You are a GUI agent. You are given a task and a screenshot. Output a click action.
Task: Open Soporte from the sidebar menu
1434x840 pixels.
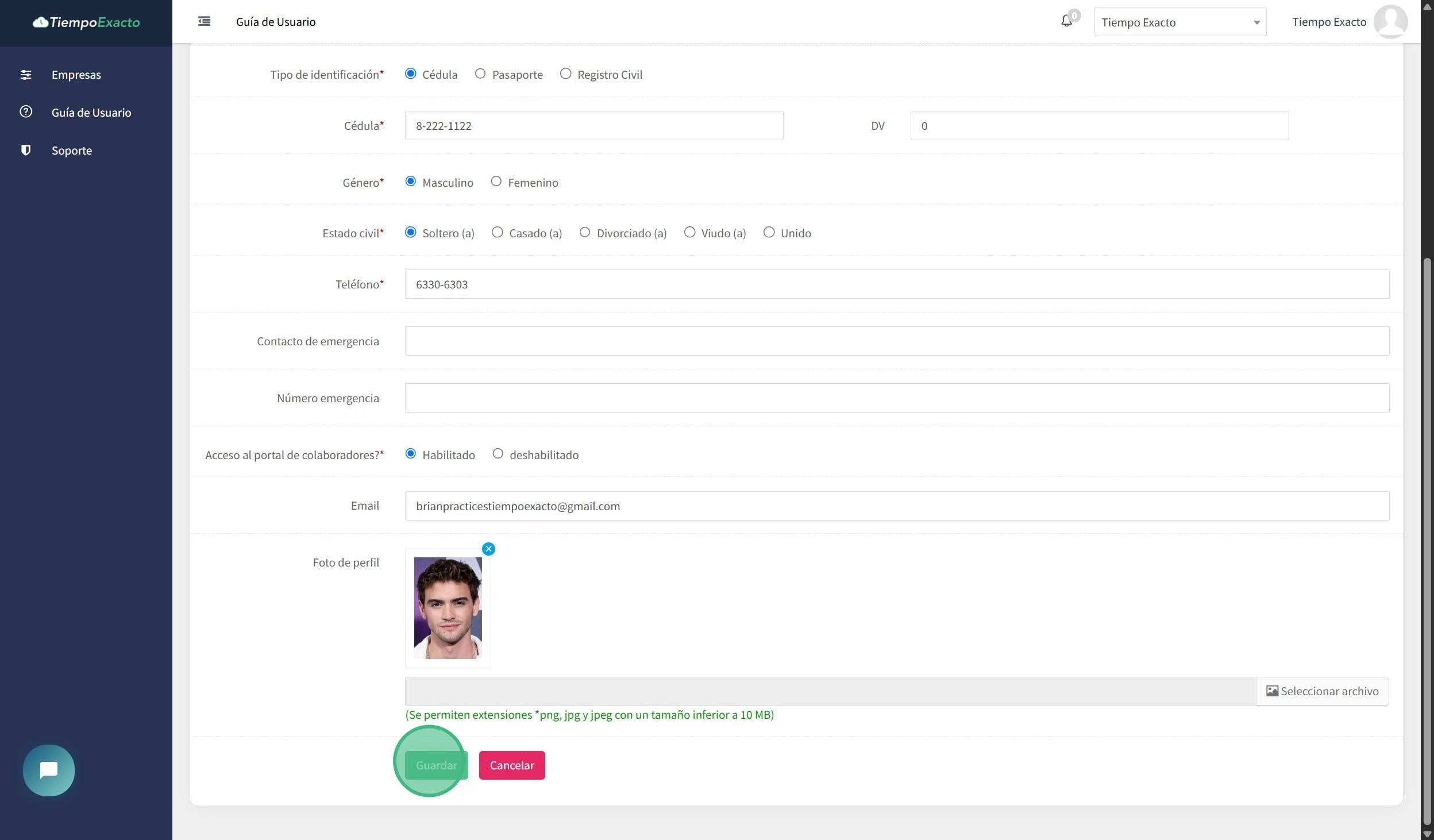click(72, 151)
